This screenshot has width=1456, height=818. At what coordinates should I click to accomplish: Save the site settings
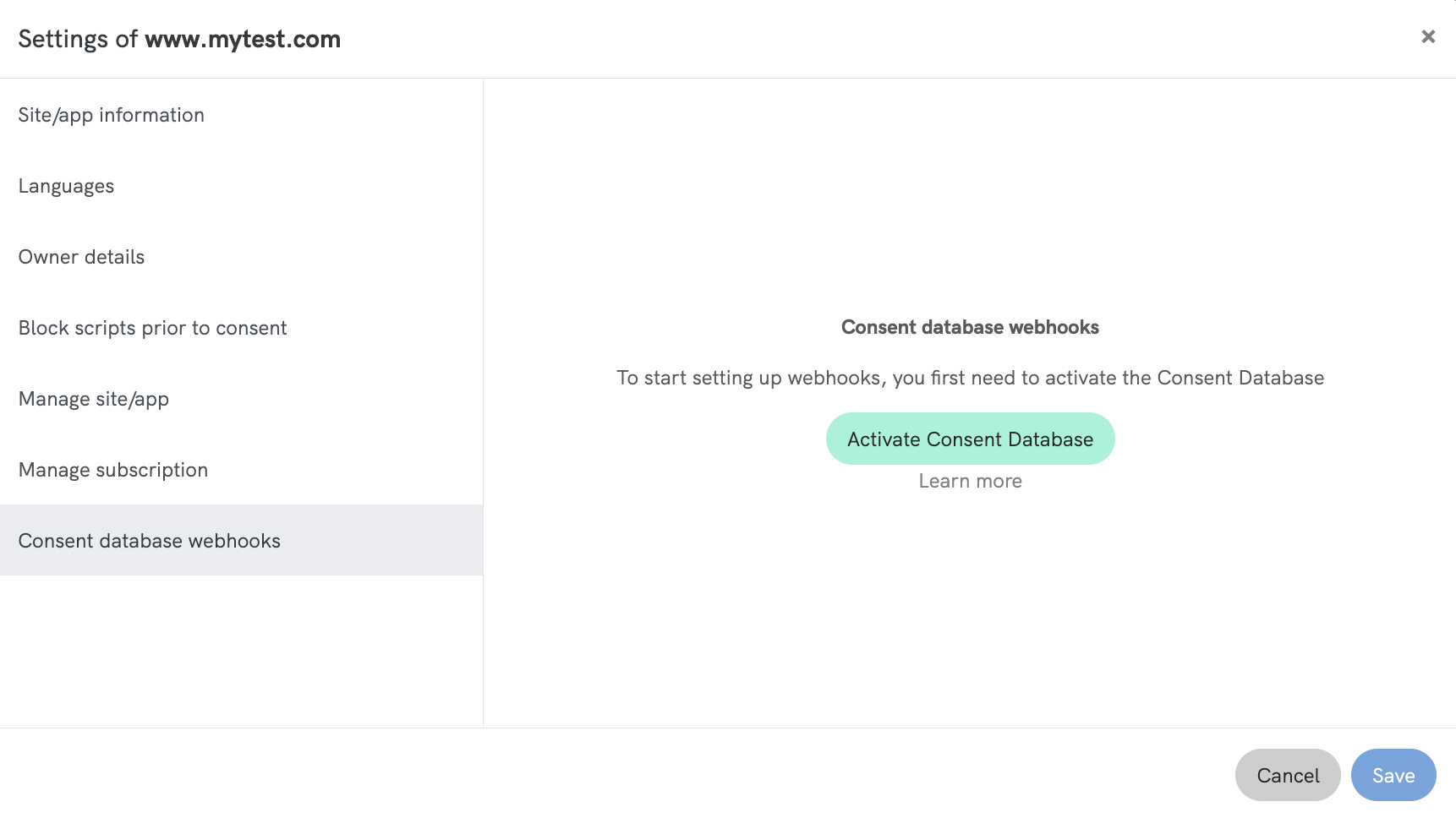click(x=1393, y=775)
